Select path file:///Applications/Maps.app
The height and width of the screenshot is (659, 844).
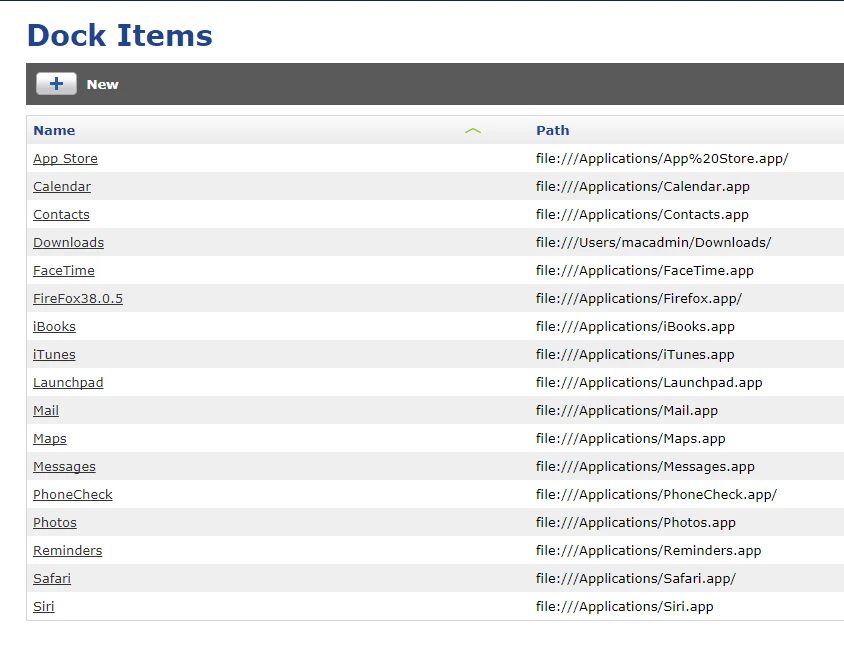coord(631,439)
